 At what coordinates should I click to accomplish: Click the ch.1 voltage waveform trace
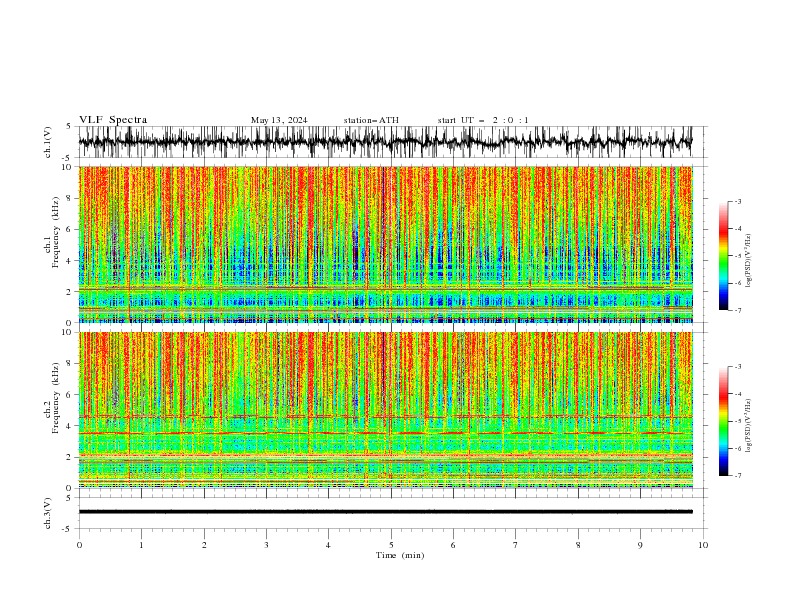tap(385, 141)
